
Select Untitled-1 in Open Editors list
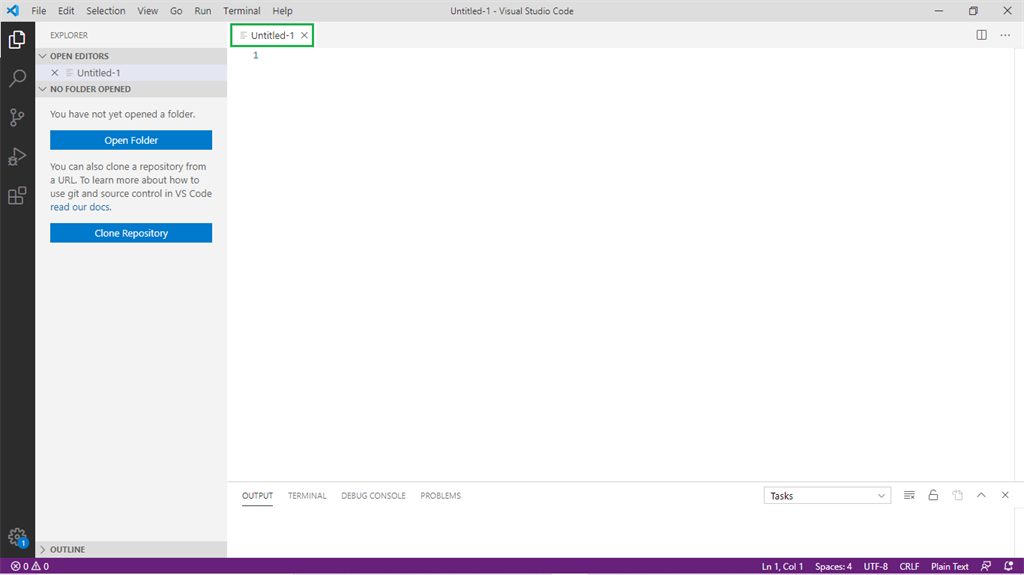click(x=131, y=73)
